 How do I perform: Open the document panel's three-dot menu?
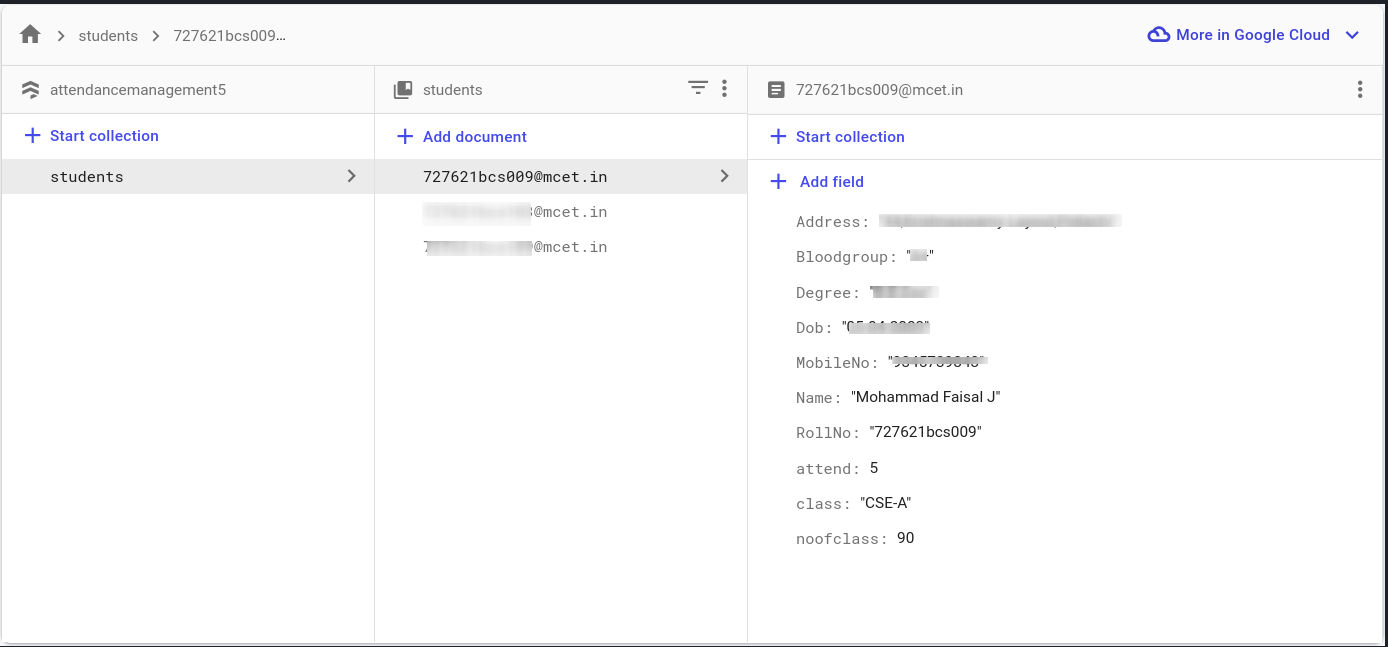[x=1360, y=89]
